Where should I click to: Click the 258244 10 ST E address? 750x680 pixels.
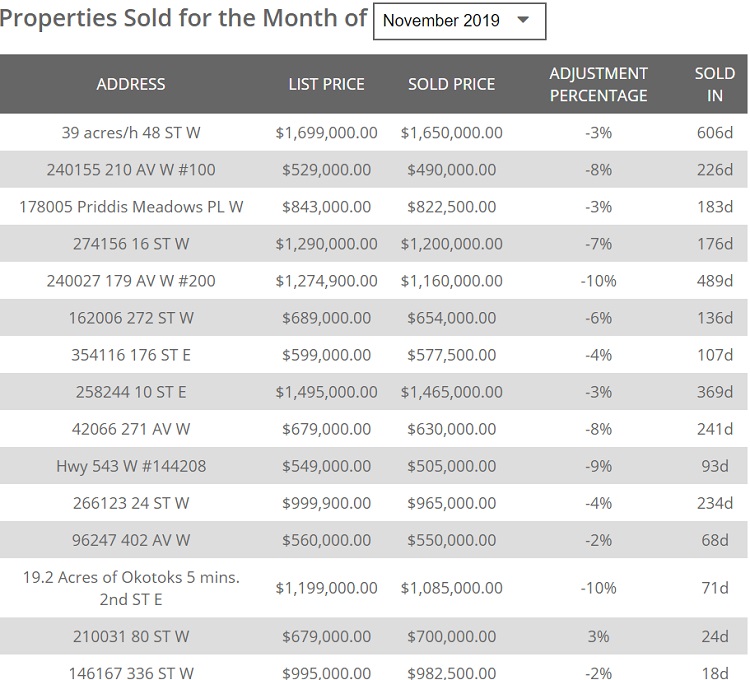pyautogui.click(x=131, y=392)
